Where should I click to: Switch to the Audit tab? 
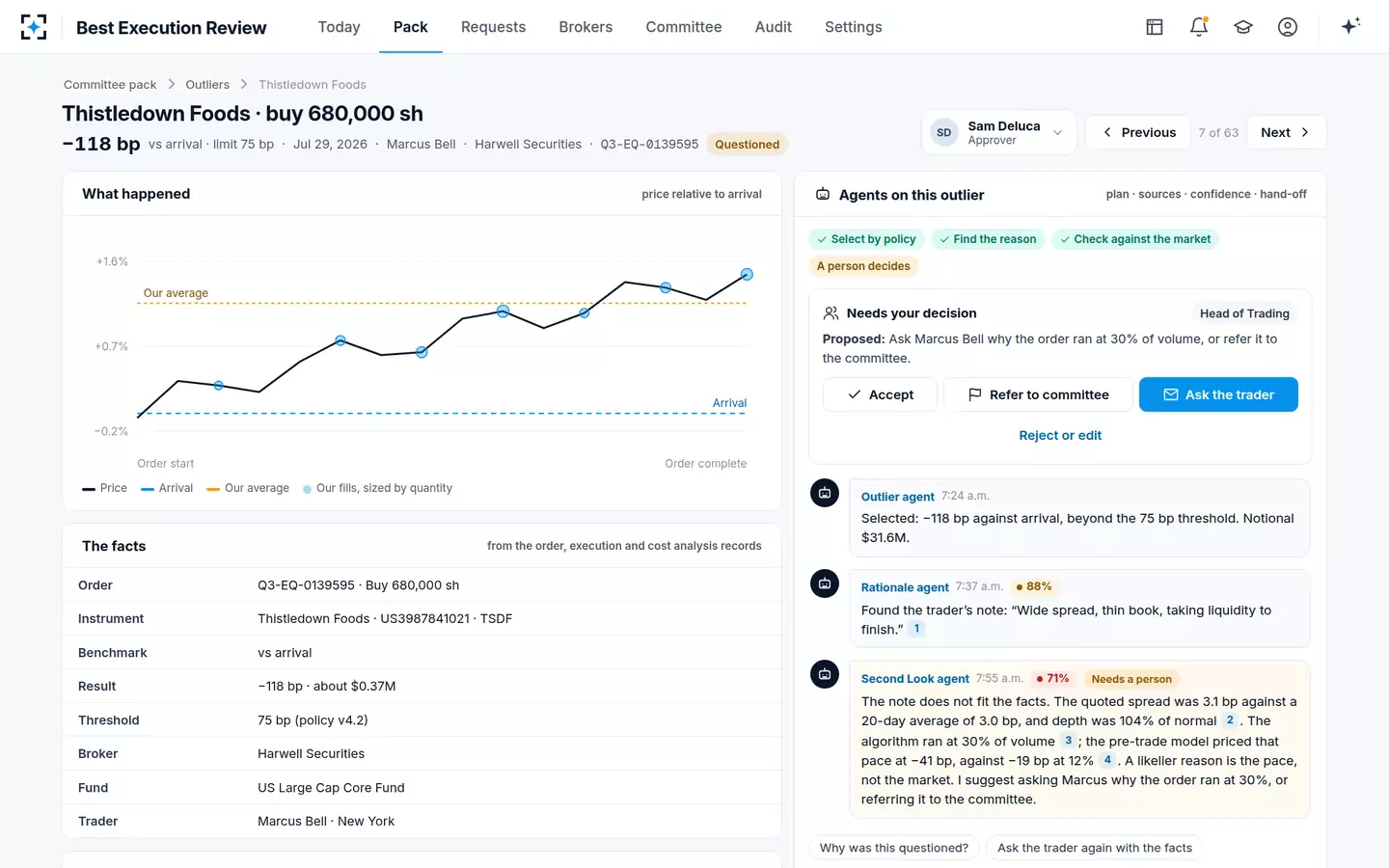tap(774, 27)
